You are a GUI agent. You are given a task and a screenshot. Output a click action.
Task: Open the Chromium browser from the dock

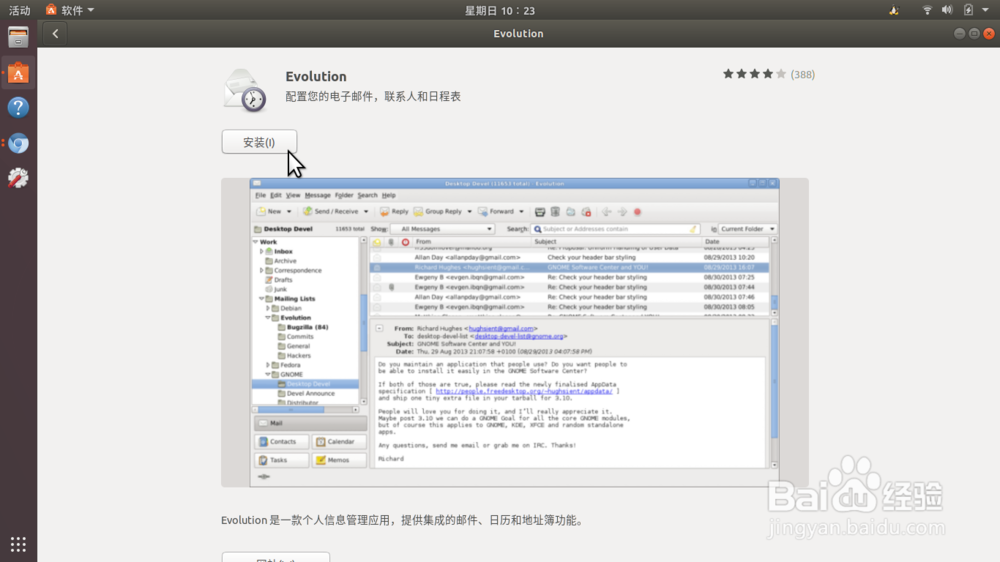coord(18,143)
